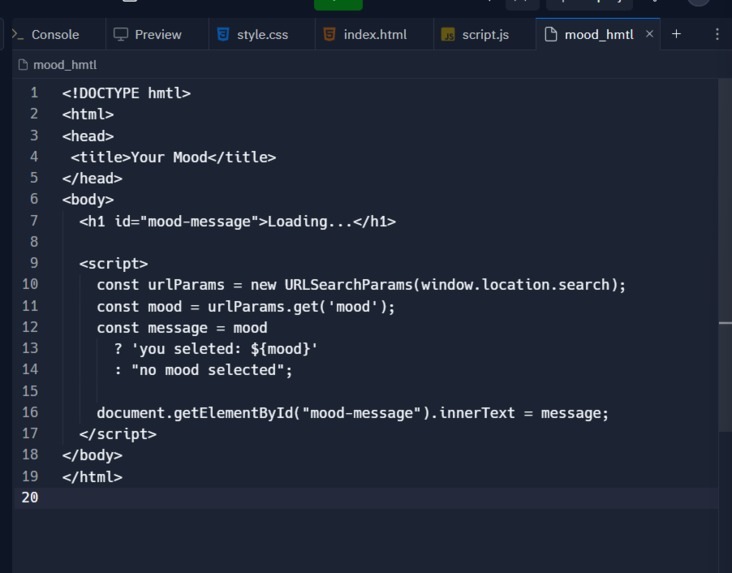Screen dimensions: 732x573
Task: Click line number 9 in the gutter
Action: point(34,263)
